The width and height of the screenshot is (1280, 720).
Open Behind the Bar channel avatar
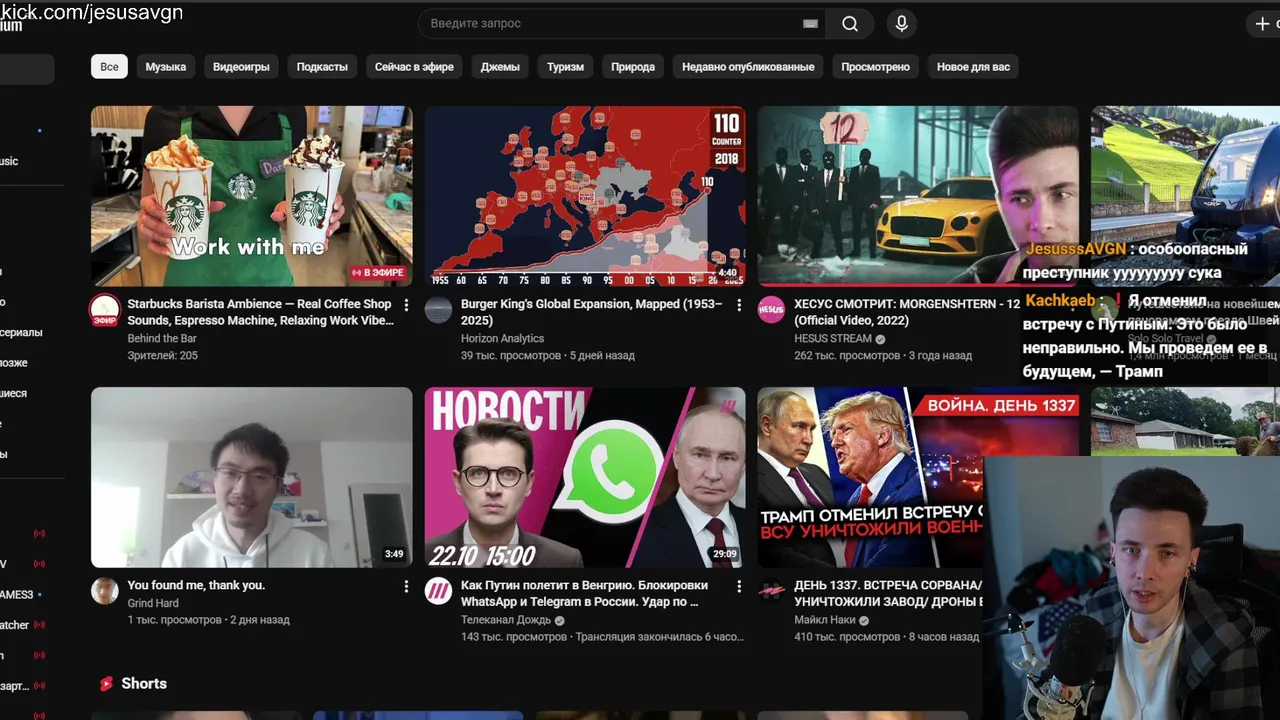tap(105, 310)
